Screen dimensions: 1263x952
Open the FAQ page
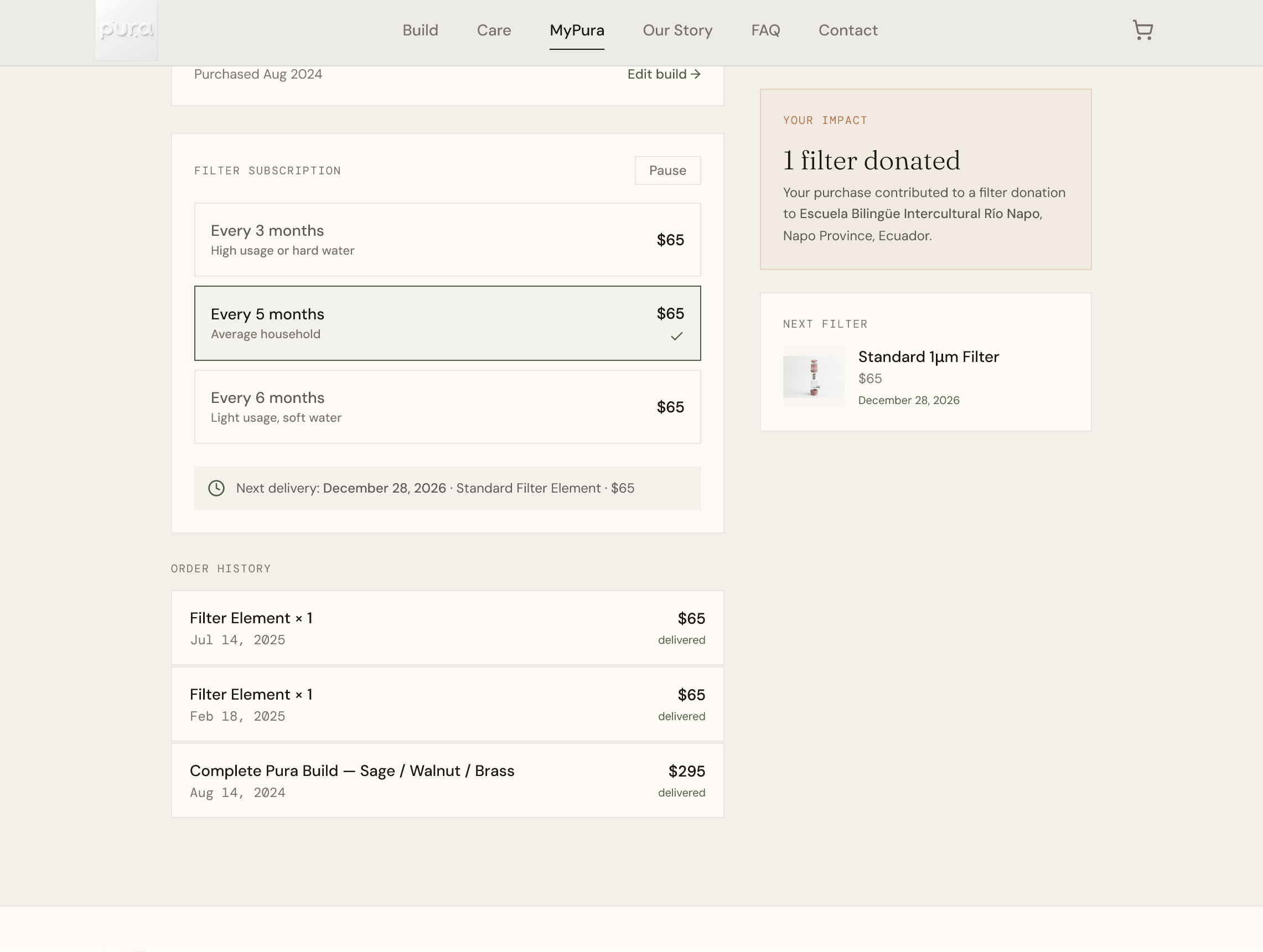click(x=765, y=30)
